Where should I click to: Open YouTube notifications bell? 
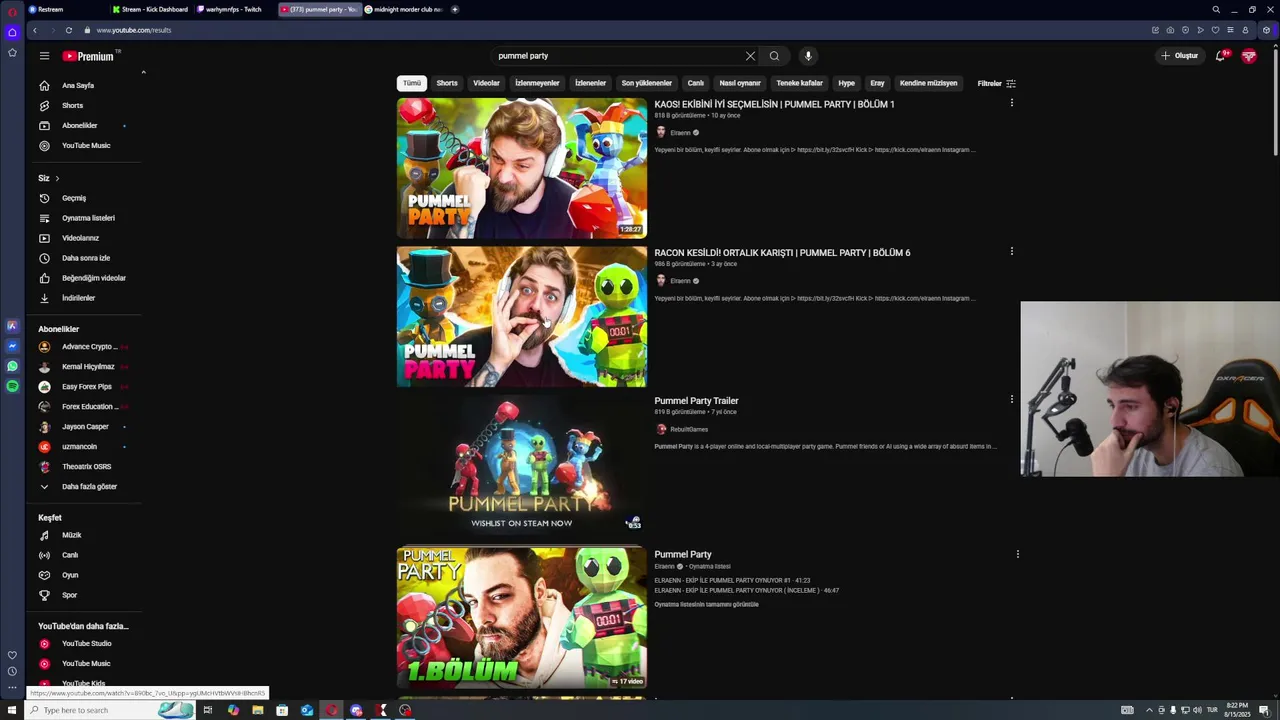[x=1220, y=56]
